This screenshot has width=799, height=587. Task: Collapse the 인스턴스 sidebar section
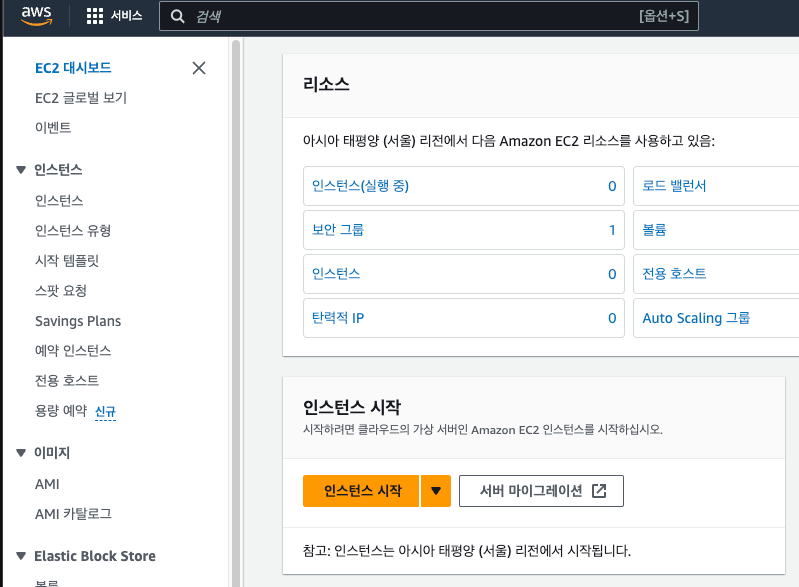[21, 170]
